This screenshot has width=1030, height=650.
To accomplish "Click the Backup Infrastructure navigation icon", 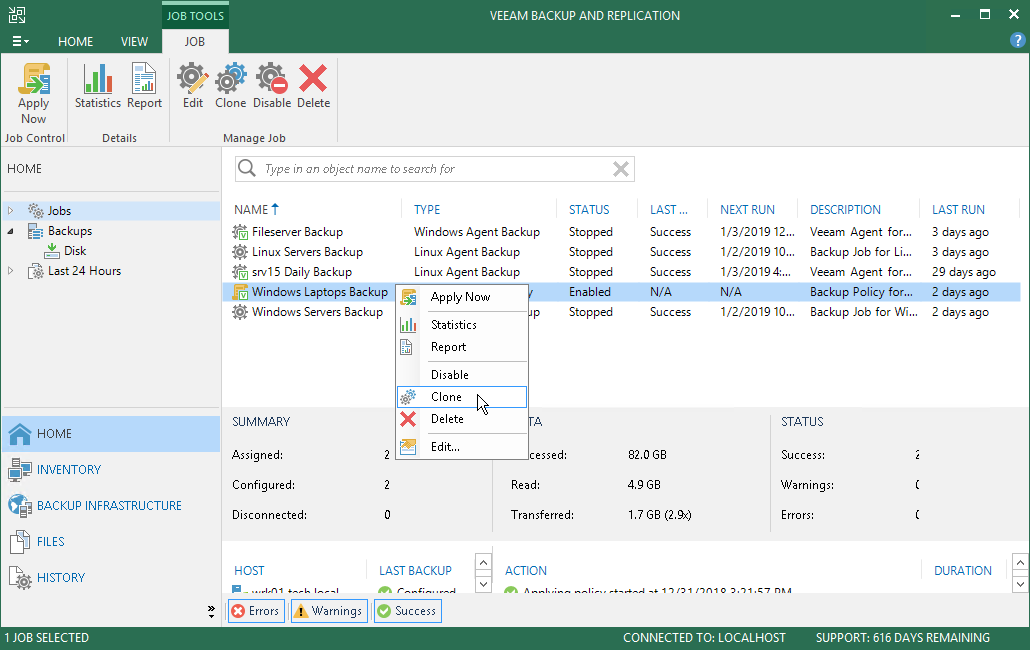I will point(20,506).
